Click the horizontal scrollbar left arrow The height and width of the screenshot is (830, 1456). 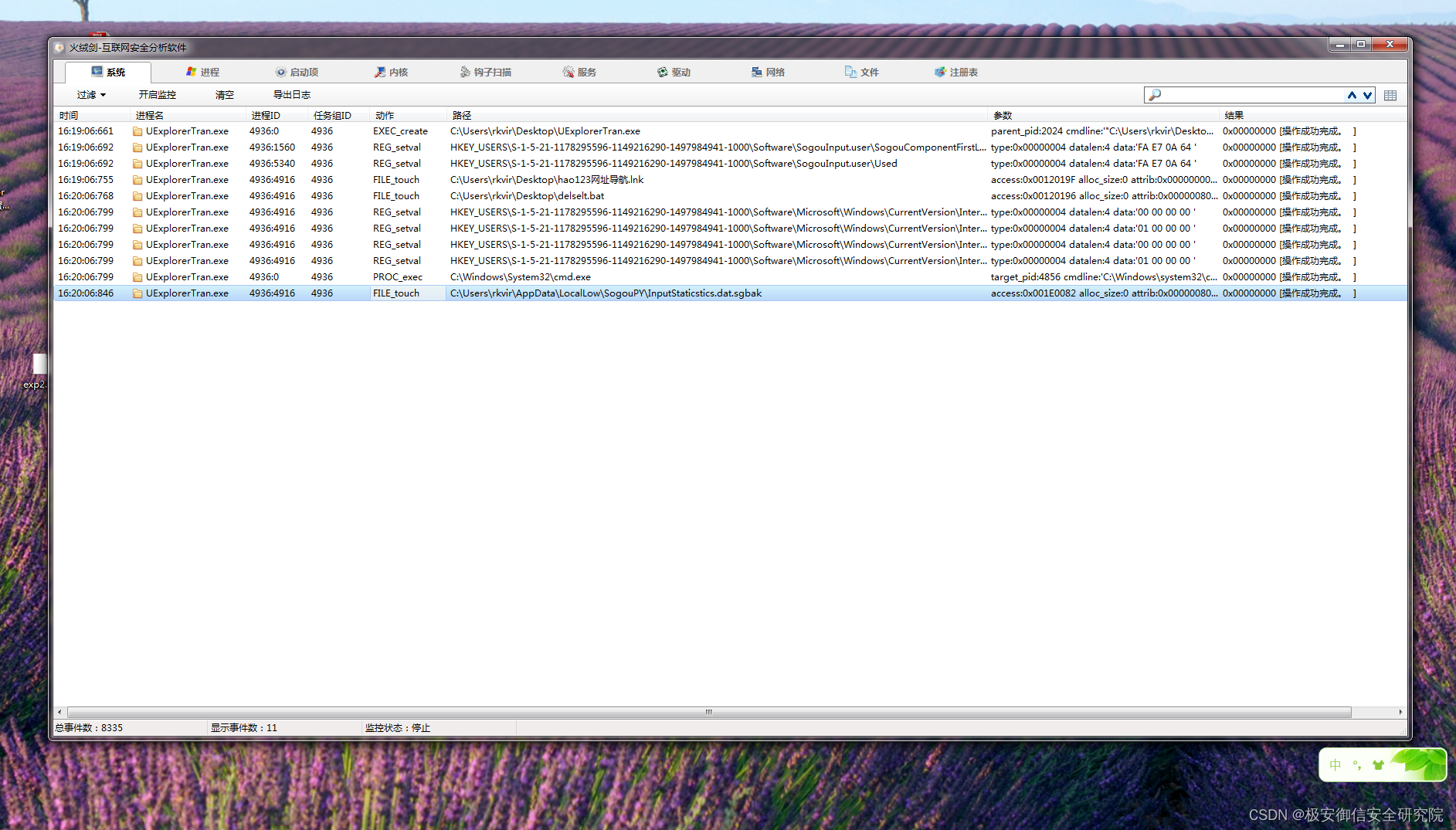click(x=60, y=712)
